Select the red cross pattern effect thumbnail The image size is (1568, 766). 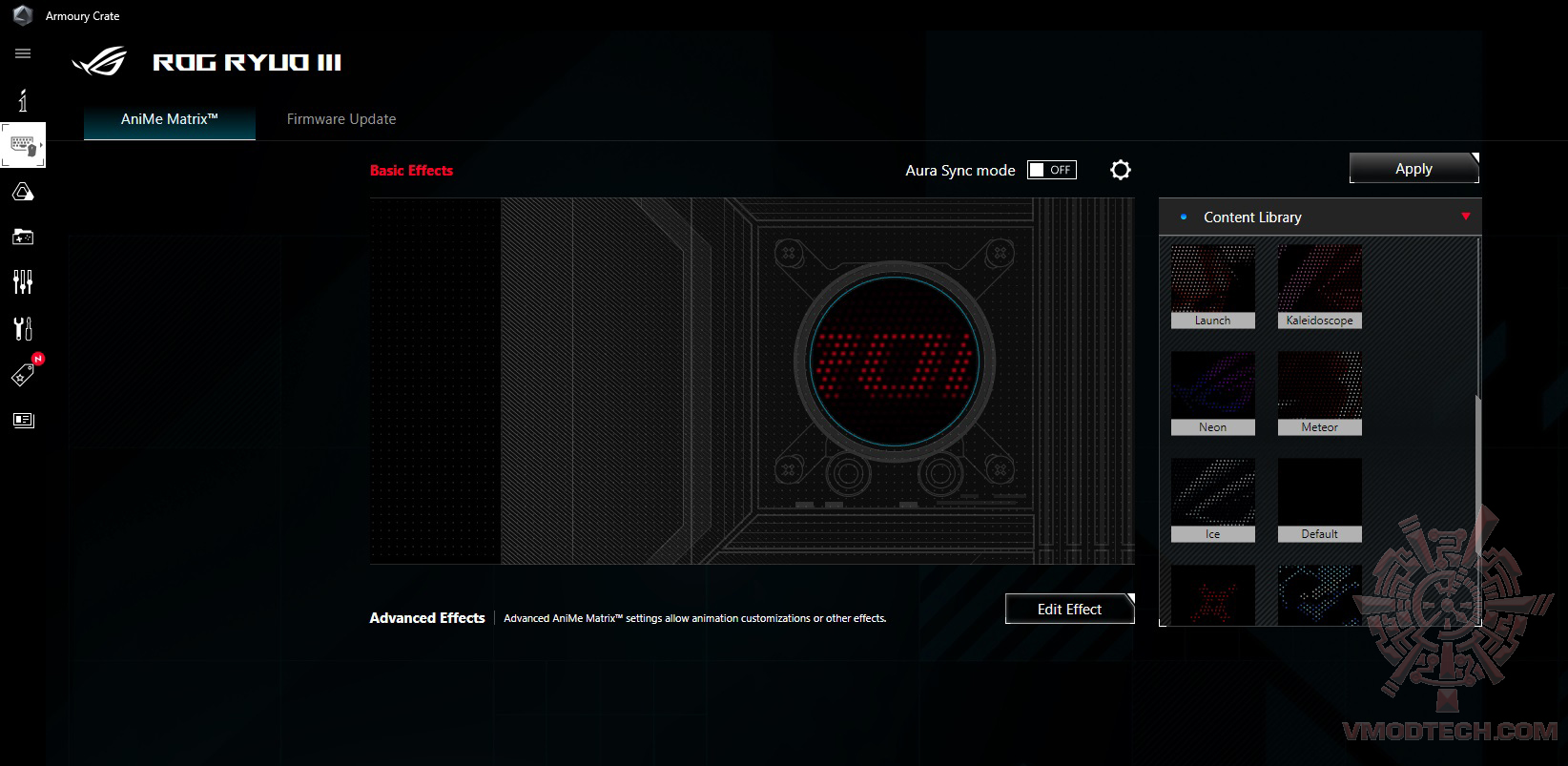click(1213, 595)
